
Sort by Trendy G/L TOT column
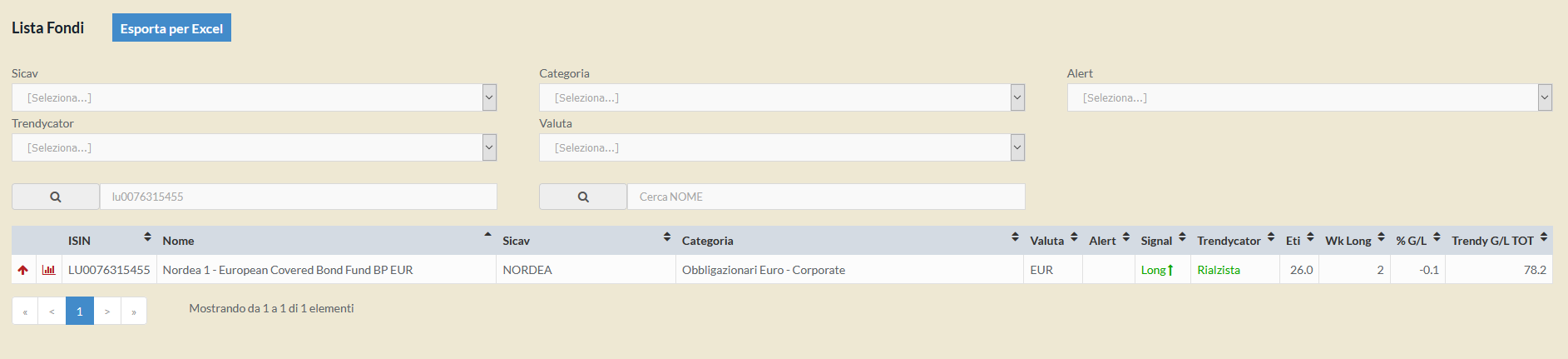click(1544, 237)
